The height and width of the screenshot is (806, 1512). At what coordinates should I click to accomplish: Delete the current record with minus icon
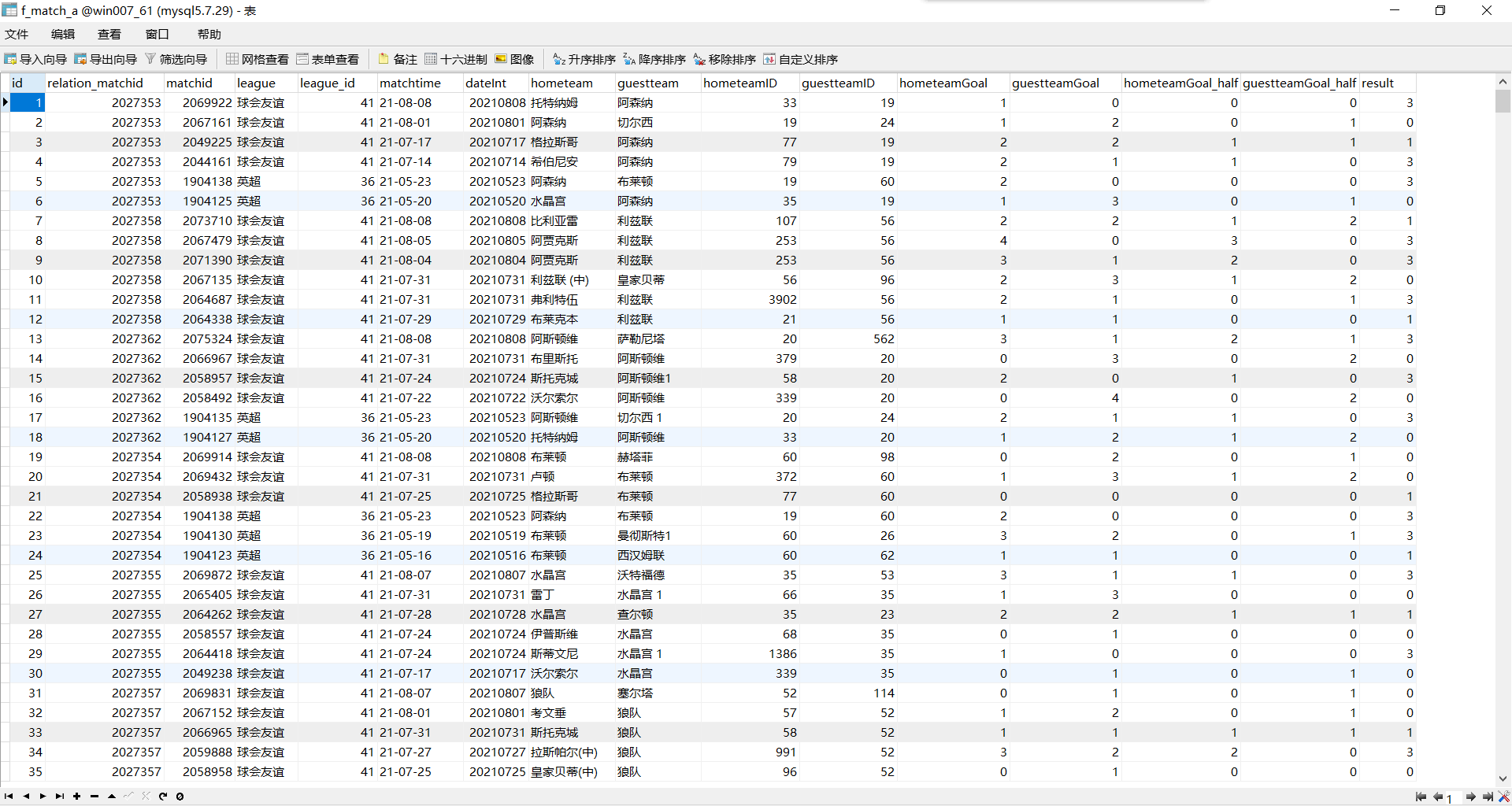[x=94, y=796]
